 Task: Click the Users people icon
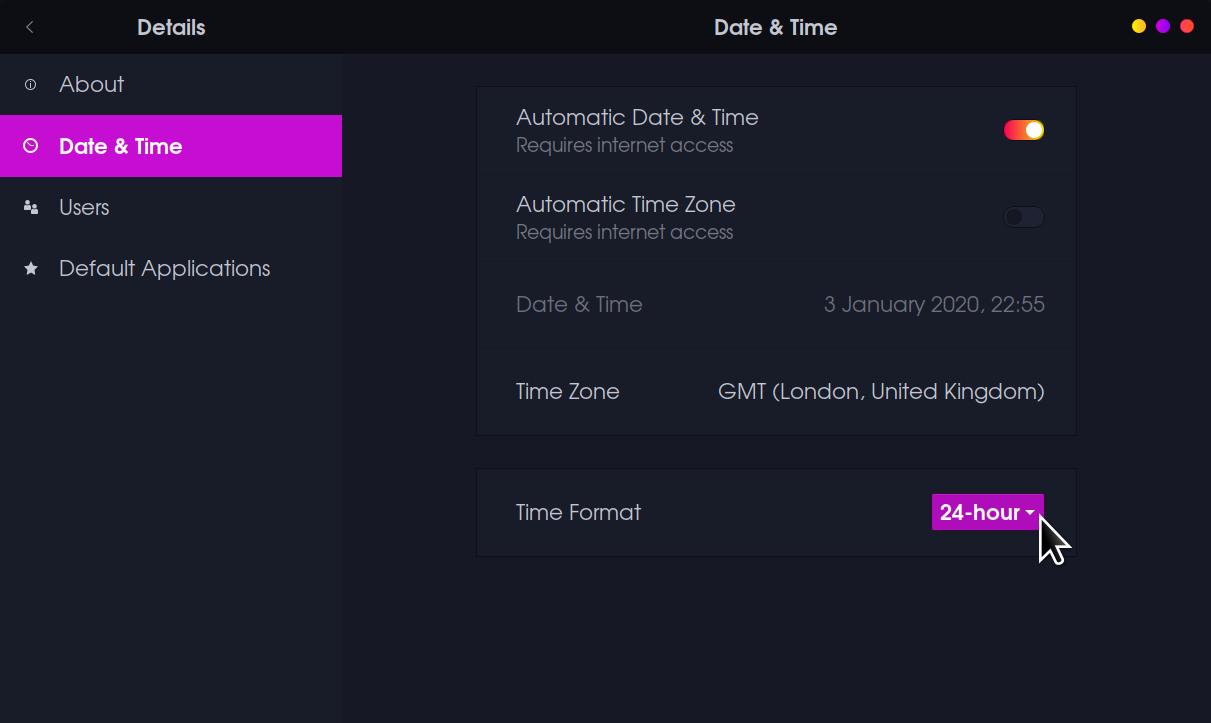[x=31, y=208]
